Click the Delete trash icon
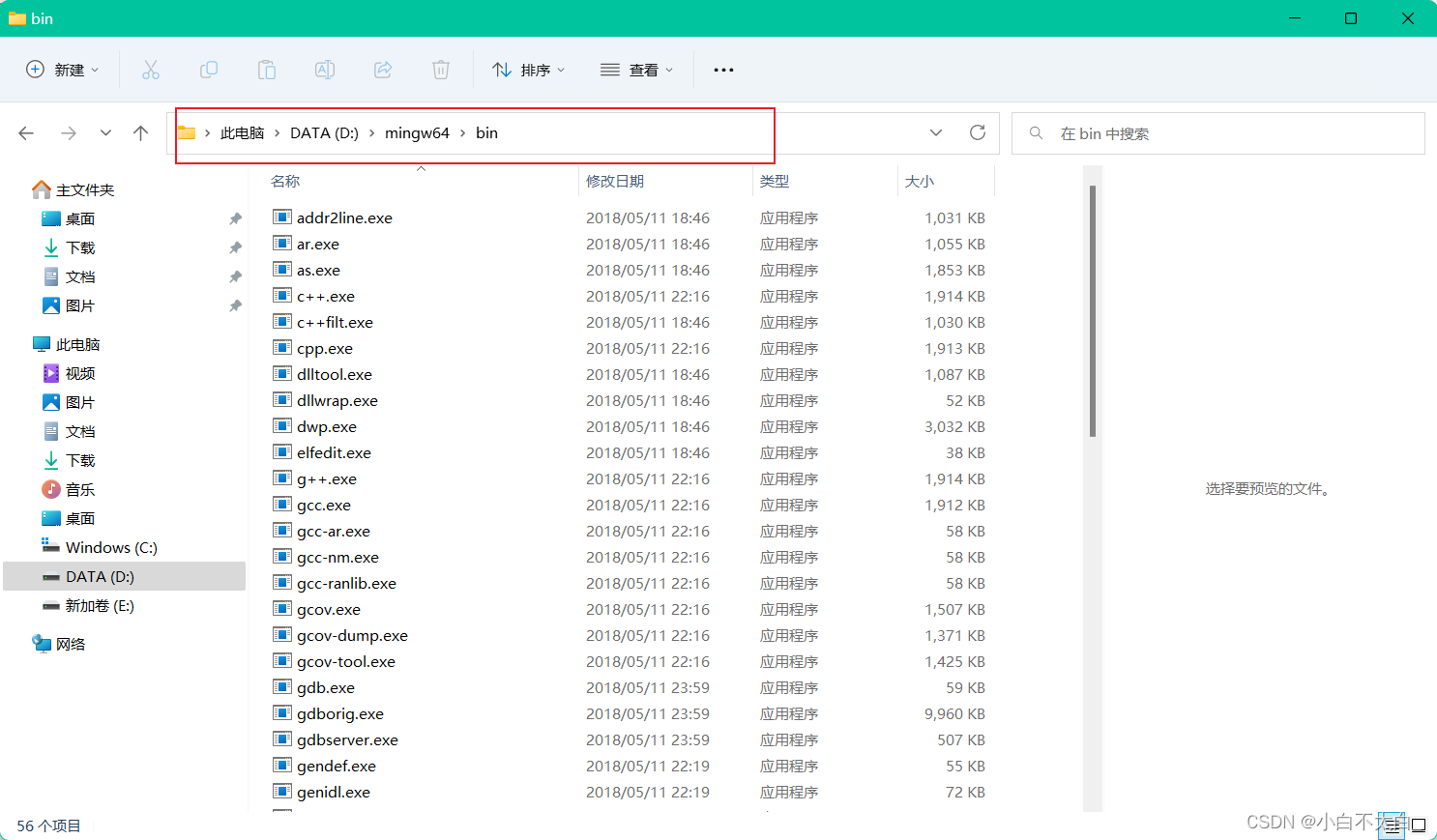The image size is (1437, 840). point(441,70)
